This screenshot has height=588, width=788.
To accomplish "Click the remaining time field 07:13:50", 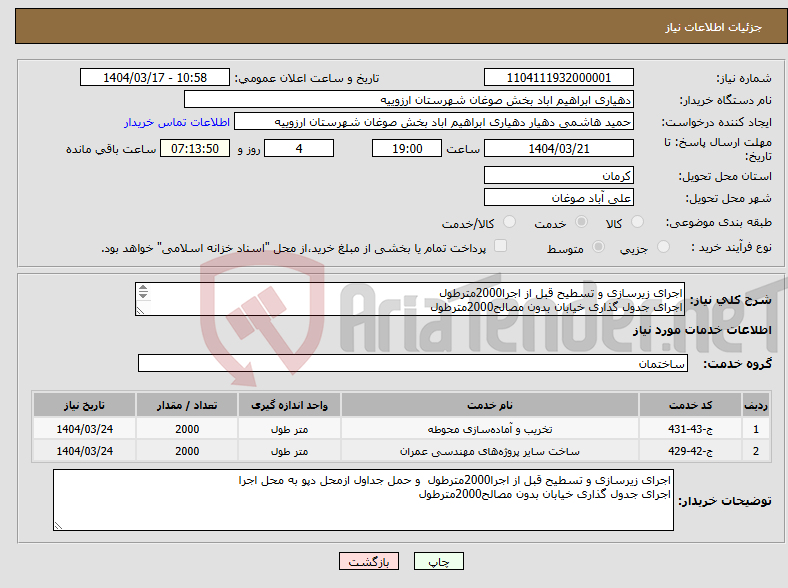I will point(195,148).
